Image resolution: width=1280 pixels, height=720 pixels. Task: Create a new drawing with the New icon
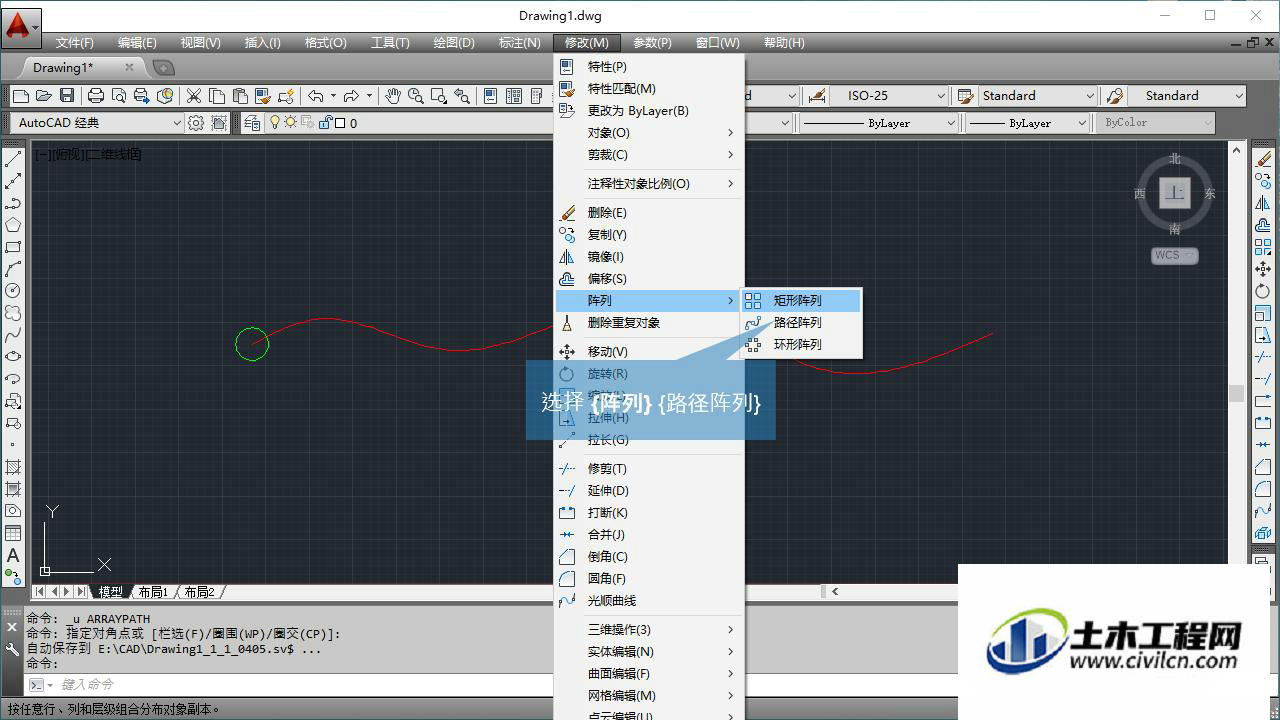21,96
